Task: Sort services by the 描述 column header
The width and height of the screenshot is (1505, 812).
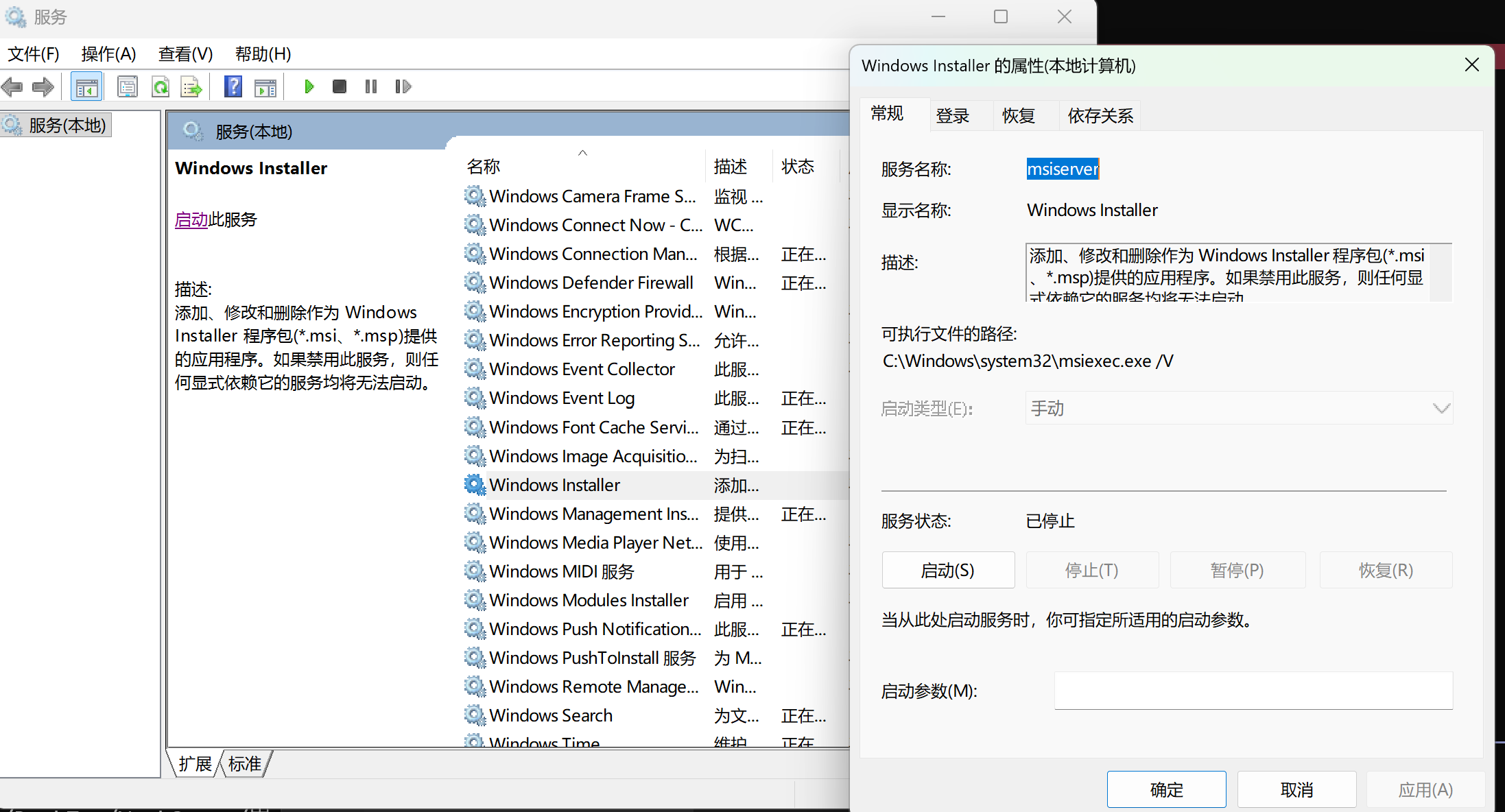Action: pos(739,166)
